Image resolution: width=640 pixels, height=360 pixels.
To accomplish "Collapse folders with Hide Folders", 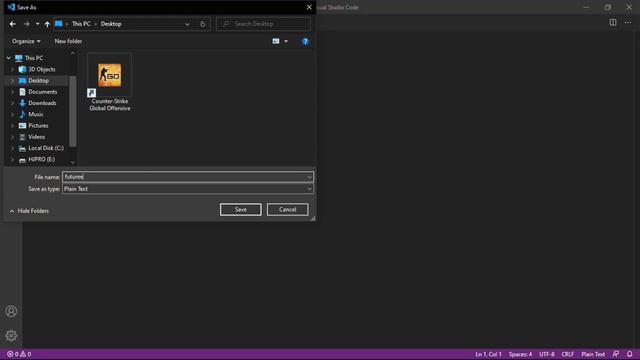I will coord(29,211).
